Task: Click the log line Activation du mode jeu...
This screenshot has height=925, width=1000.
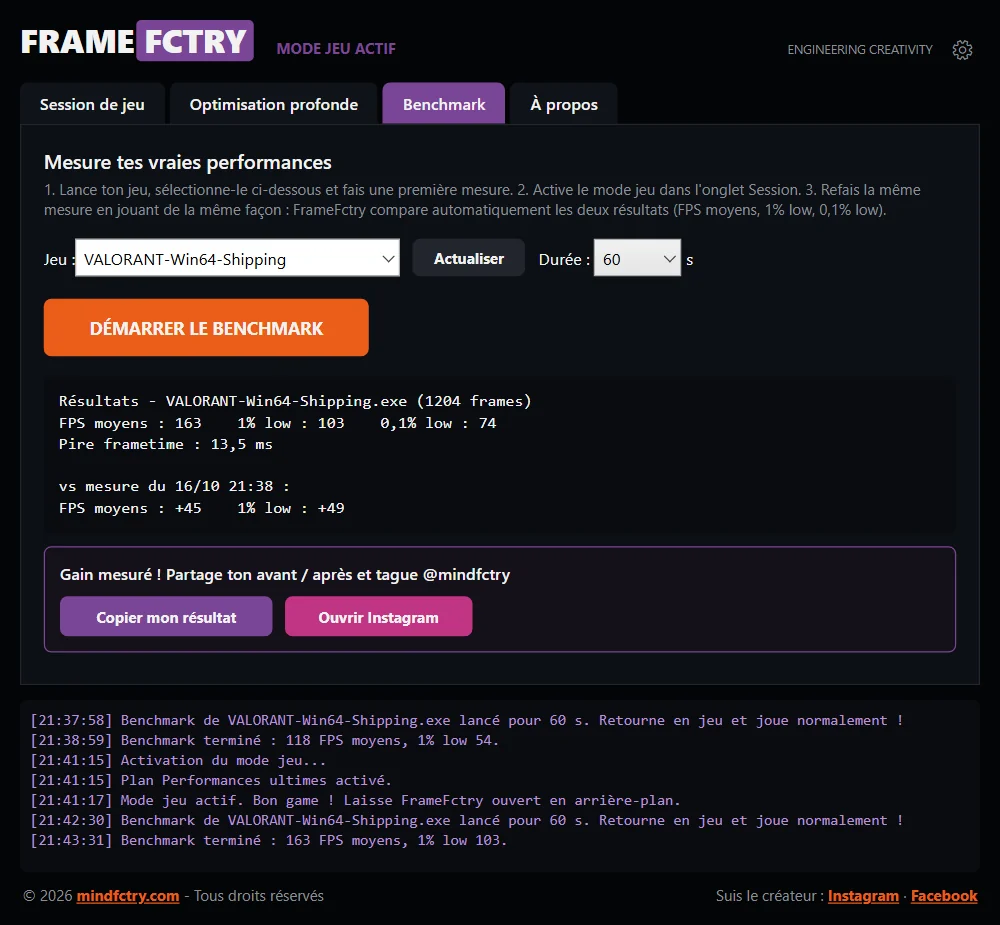Action: point(178,760)
